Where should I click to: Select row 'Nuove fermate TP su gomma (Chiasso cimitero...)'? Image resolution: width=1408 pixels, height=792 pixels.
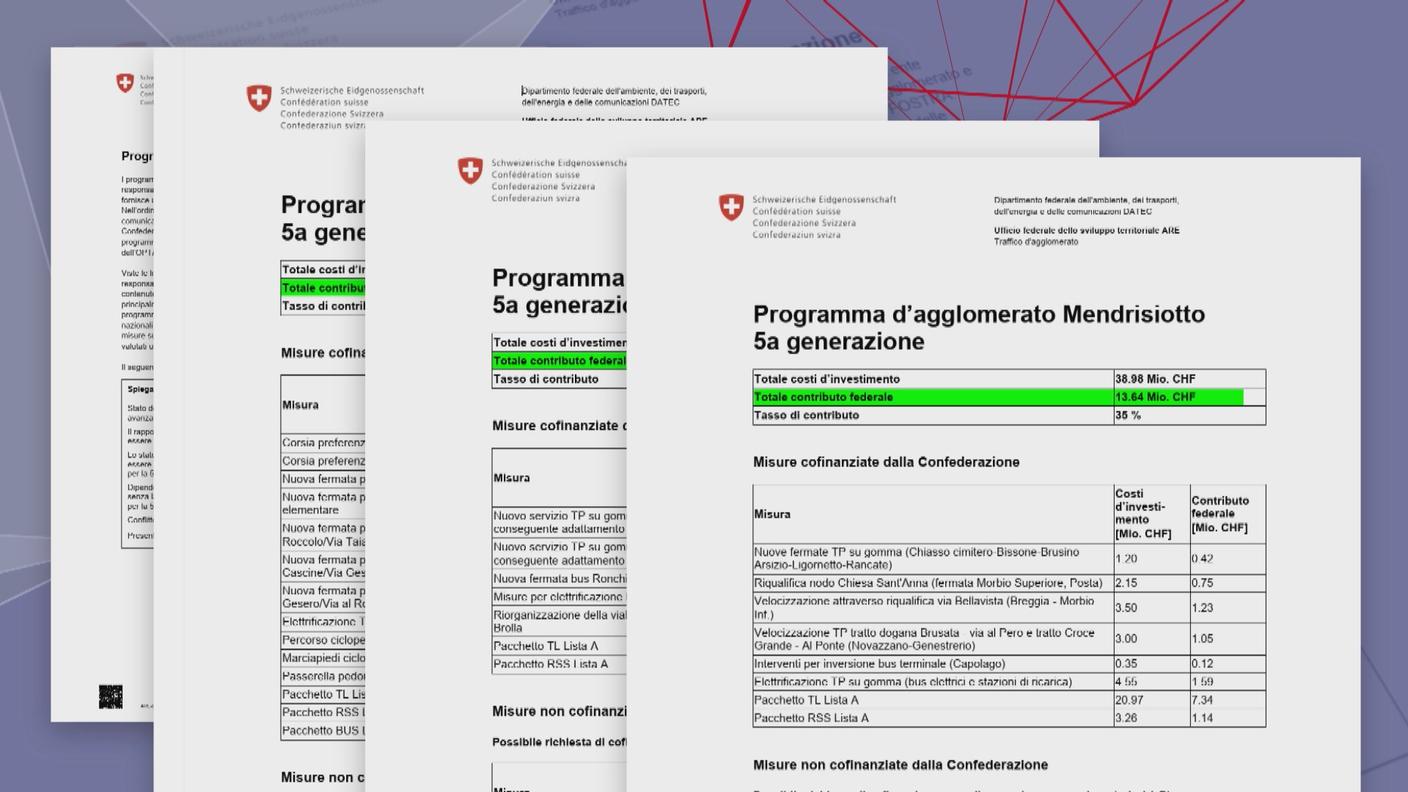(1009, 558)
